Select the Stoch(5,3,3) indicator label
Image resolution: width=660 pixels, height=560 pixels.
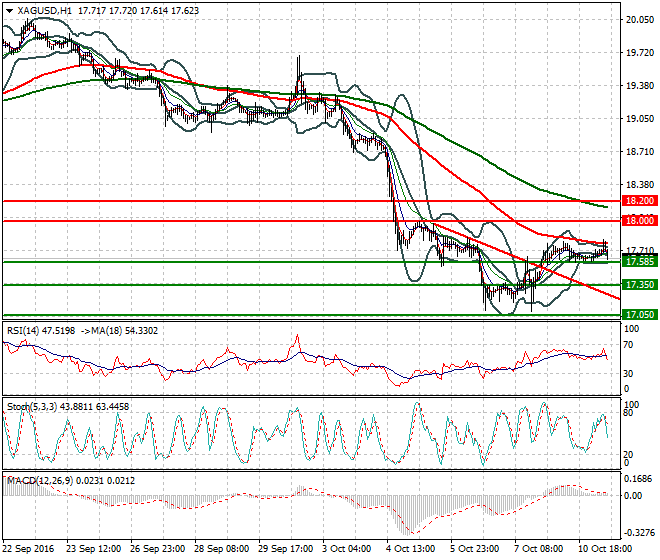pyautogui.click(x=32, y=407)
